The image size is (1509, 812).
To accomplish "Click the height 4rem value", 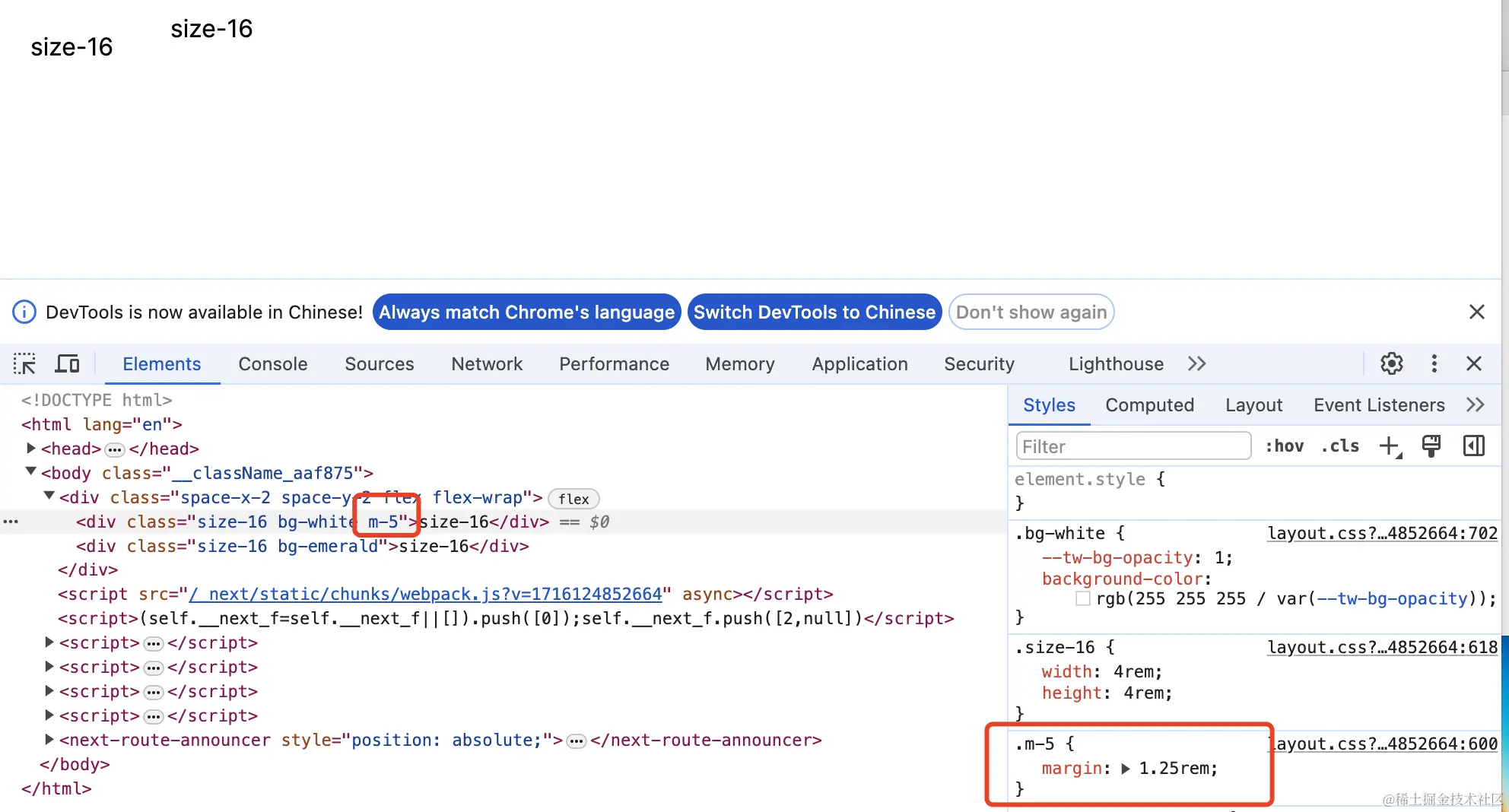I will pos(1143,693).
